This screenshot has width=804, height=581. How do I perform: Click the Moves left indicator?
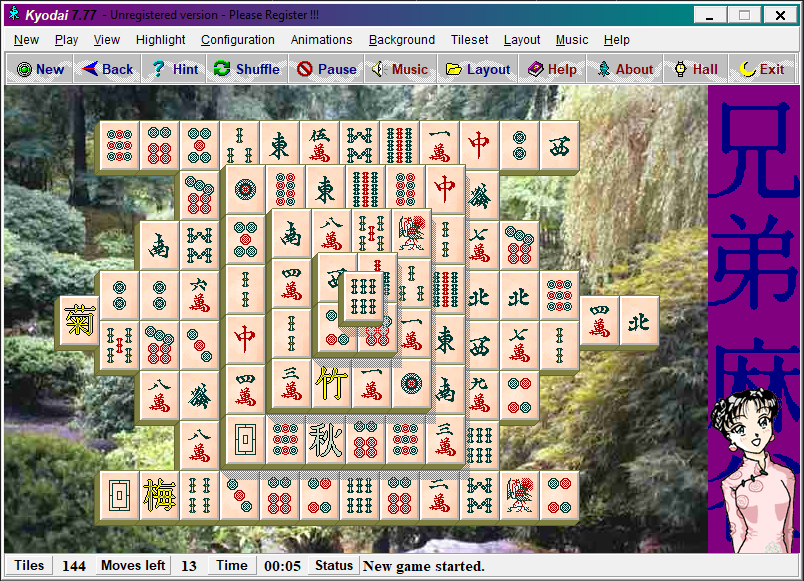pyautogui.click(x=132, y=565)
